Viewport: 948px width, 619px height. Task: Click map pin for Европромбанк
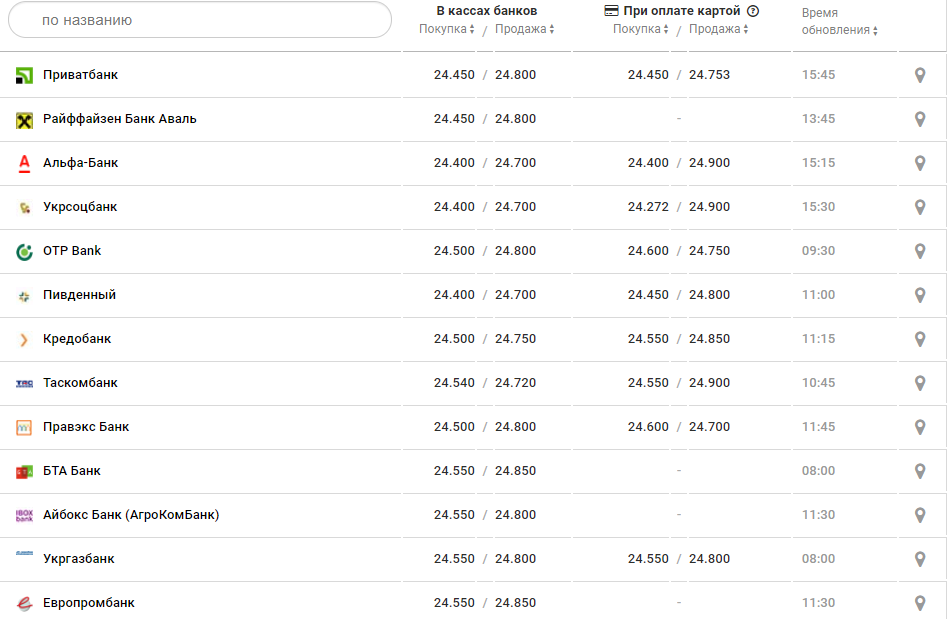[x=920, y=603]
